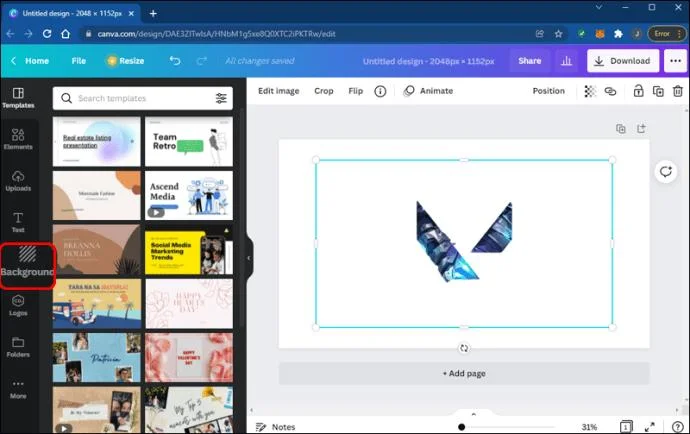Screen dimensions: 690x434
Task: Open the More sidebar options
Action: tap(18, 390)
